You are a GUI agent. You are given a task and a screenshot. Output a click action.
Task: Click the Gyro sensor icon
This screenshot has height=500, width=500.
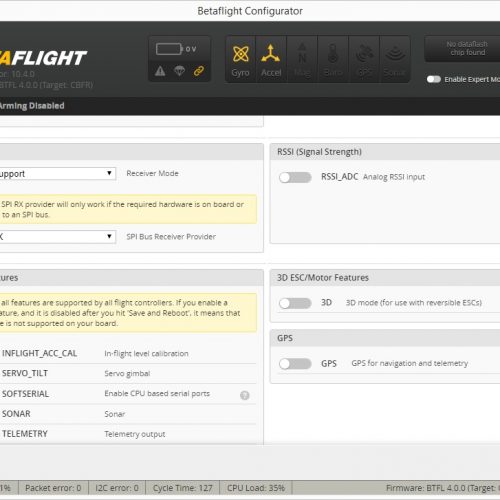(240, 59)
